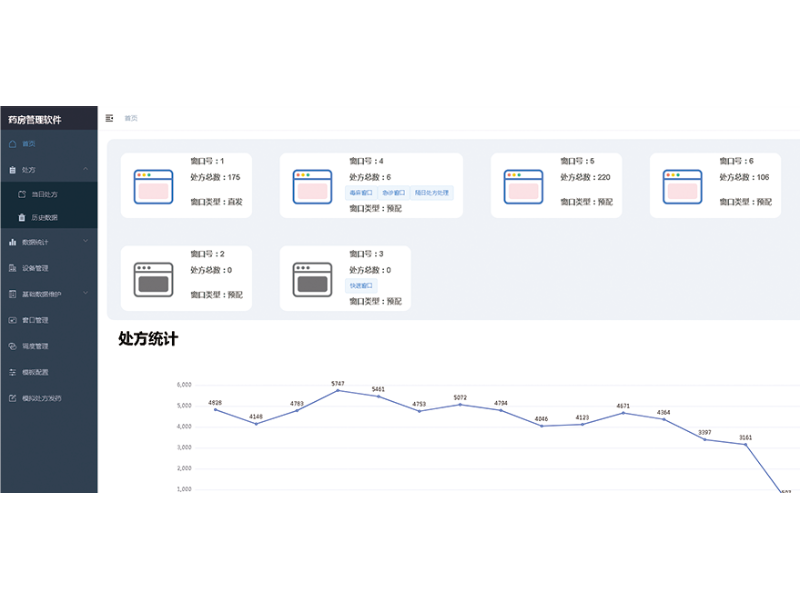The image size is (800, 600).
Task: Select the window 6 icon
Action: (x=682, y=186)
